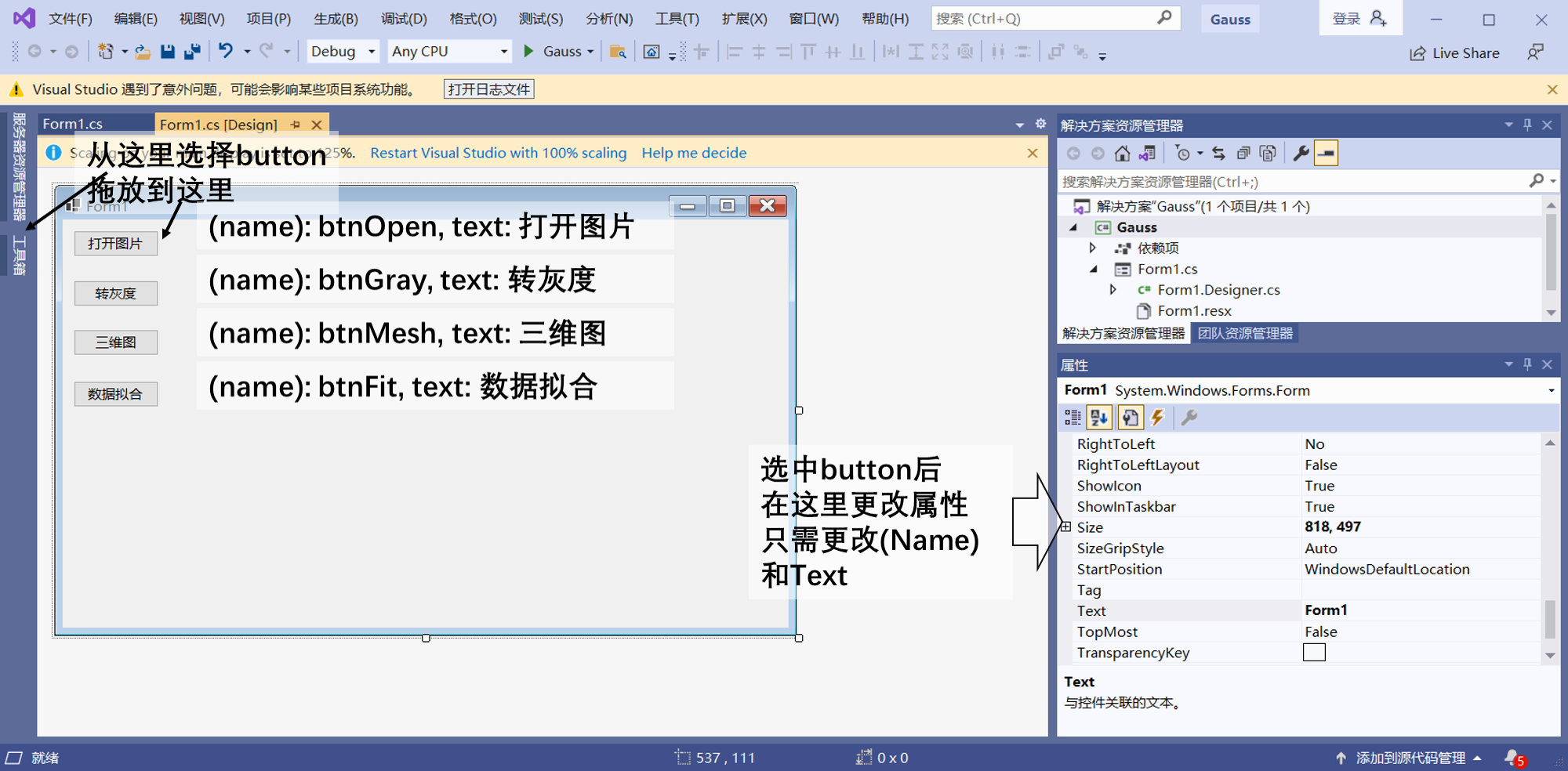Click the Find in Files folder icon
This screenshot has height=771, width=1568.
click(618, 52)
